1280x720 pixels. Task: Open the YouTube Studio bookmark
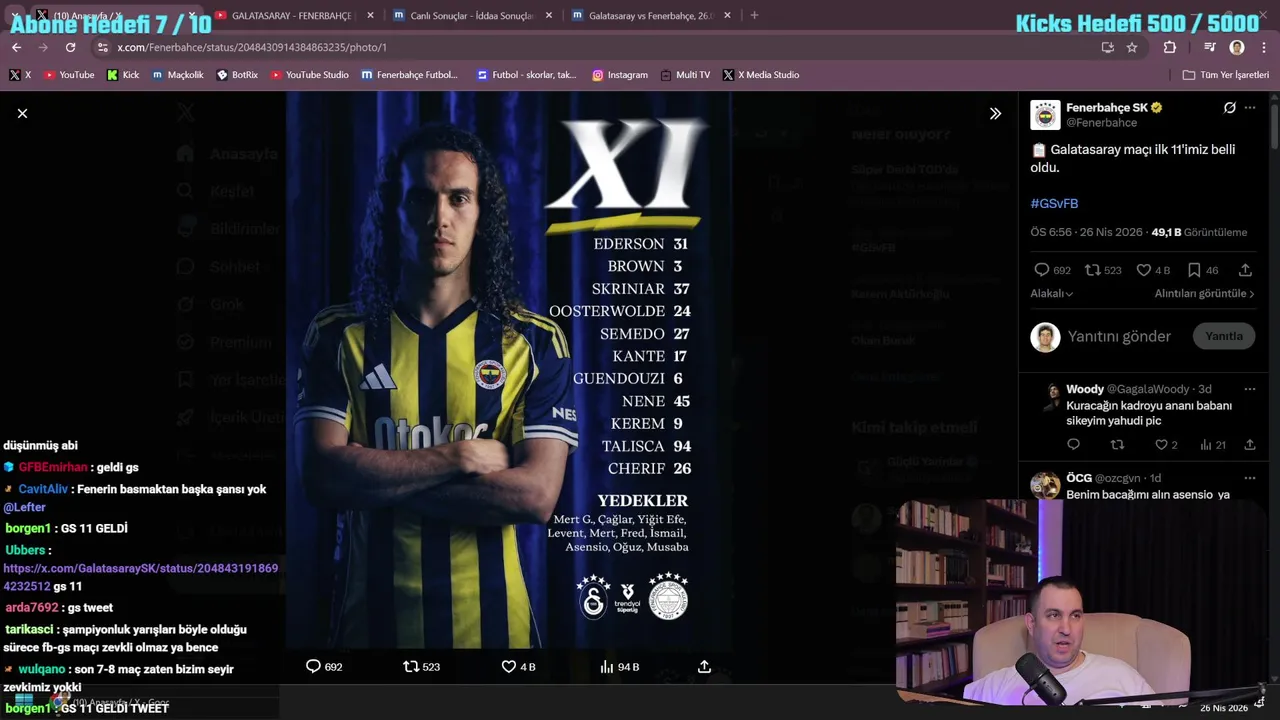coord(309,75)
